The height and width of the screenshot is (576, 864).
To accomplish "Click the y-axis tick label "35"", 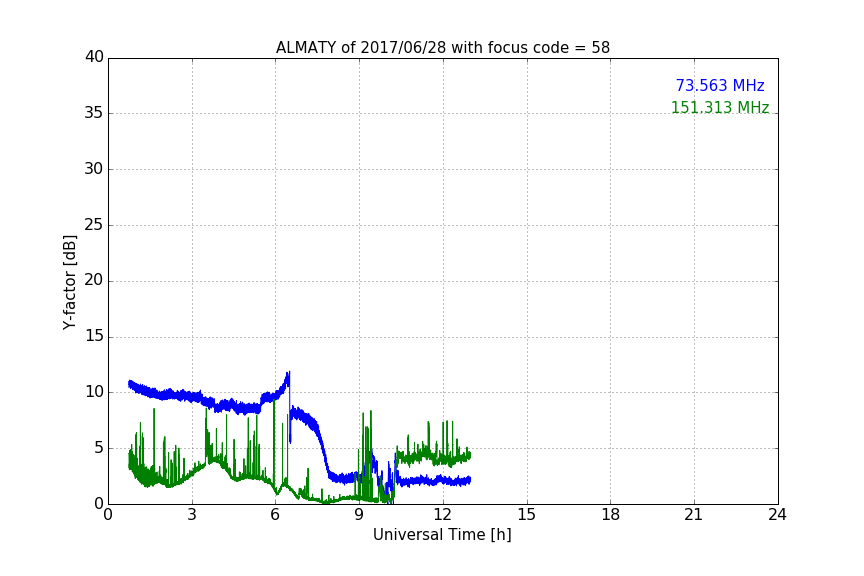I will [x=94, y=113].
